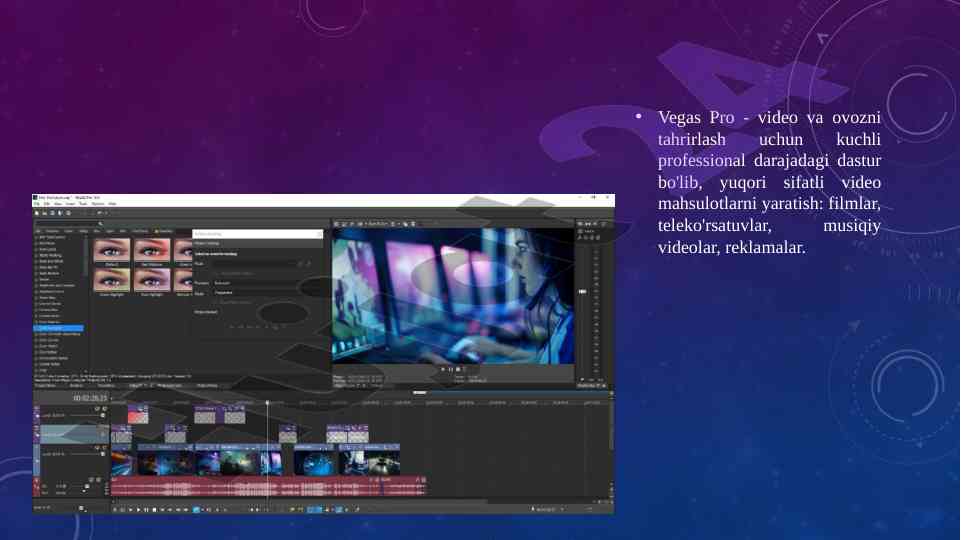Screen dimensions: 961x540
Task: Mute the top video track
Action: (x=97, y=409)
